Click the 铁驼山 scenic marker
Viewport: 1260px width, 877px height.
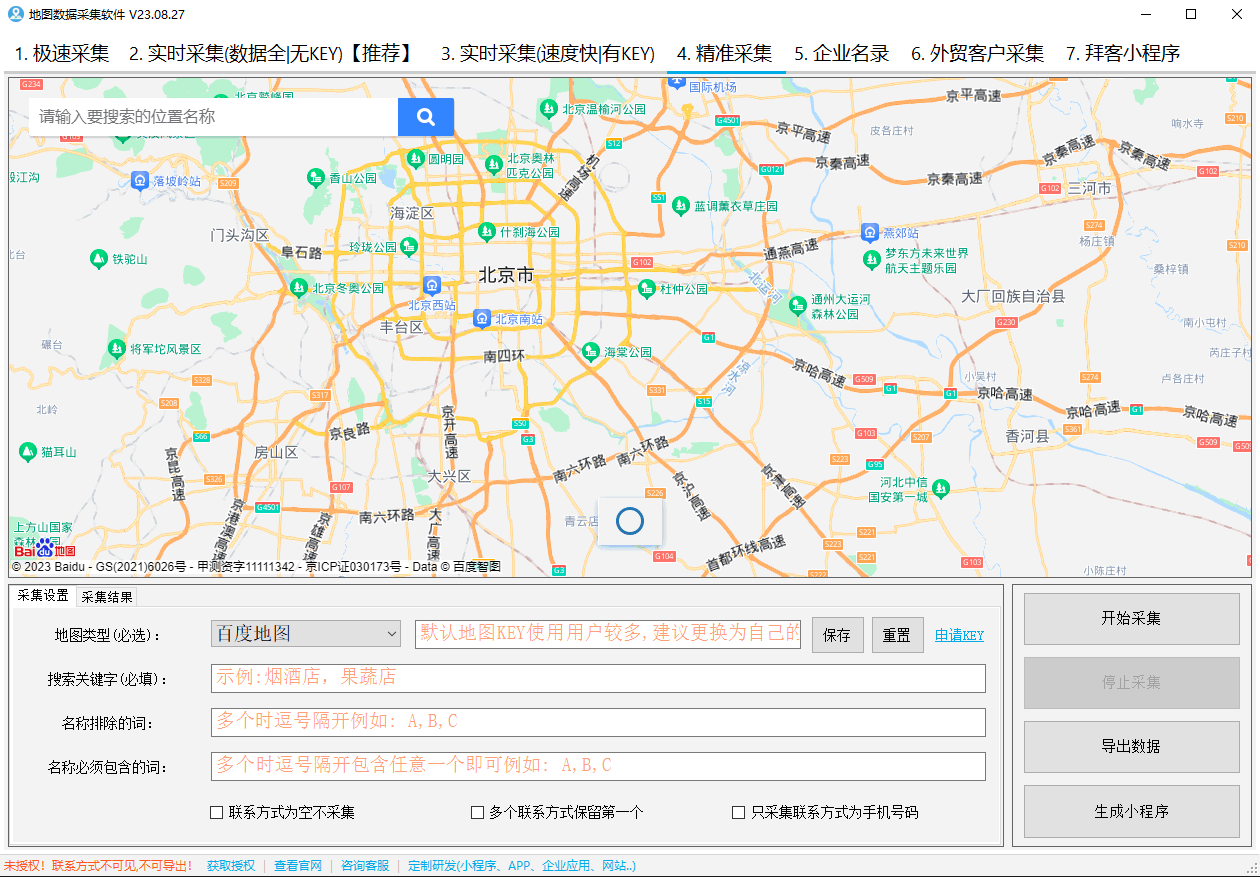click(98, 259)
